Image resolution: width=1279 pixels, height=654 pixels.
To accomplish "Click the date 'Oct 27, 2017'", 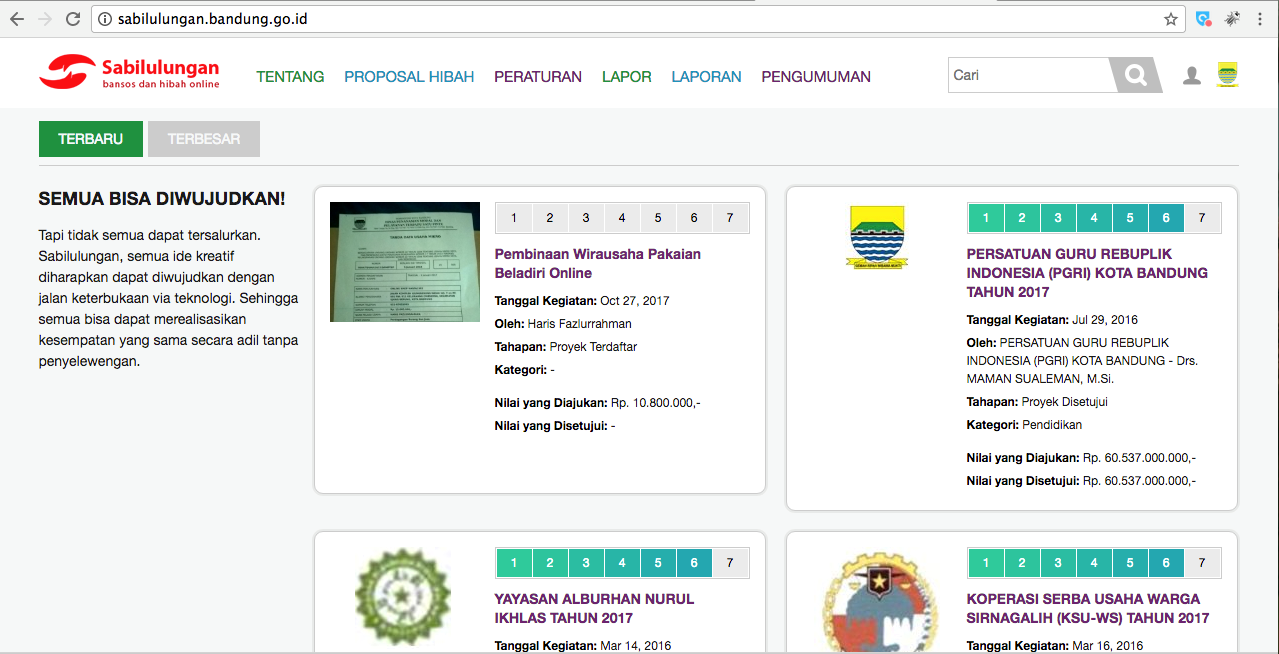I will [635, 300].
